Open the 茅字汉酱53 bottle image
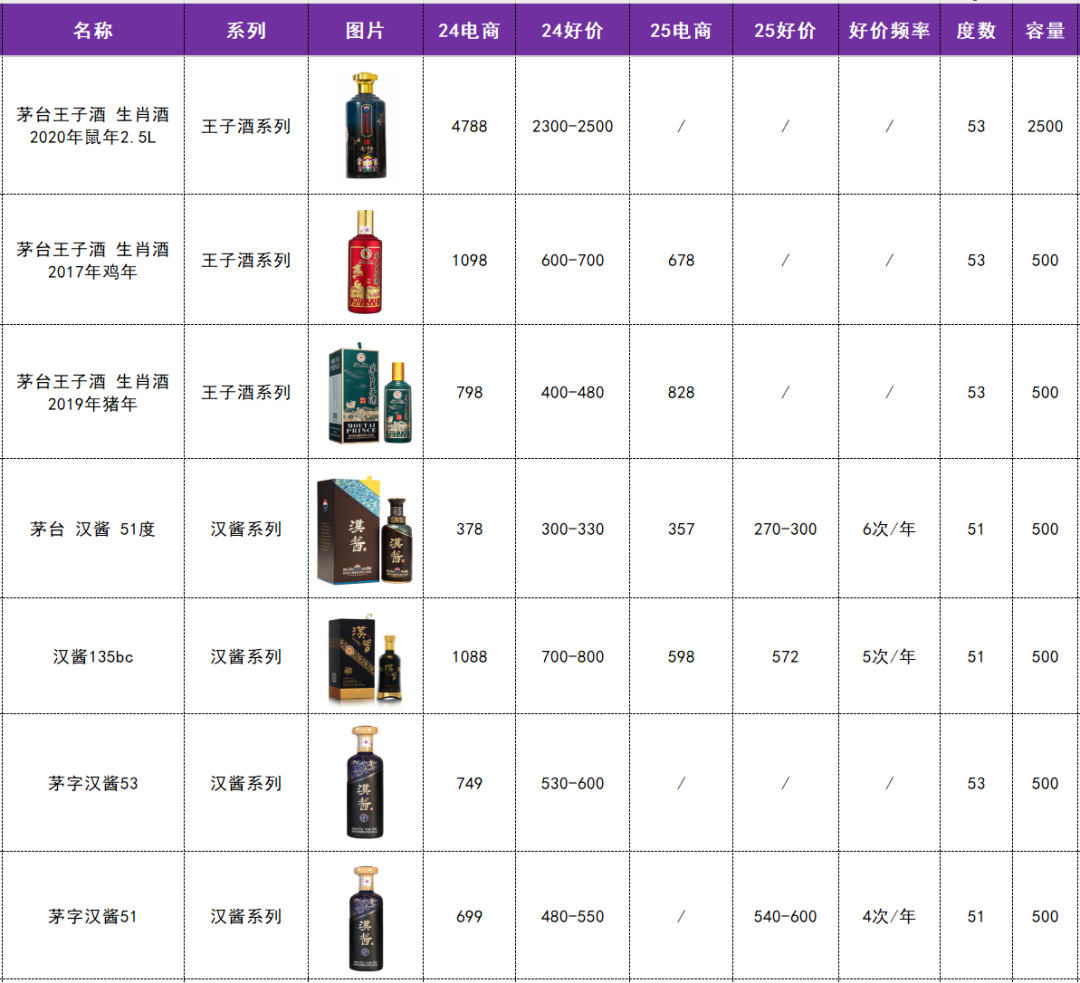This screenshot has height=983, width=1080. click(x=364, y=782)
